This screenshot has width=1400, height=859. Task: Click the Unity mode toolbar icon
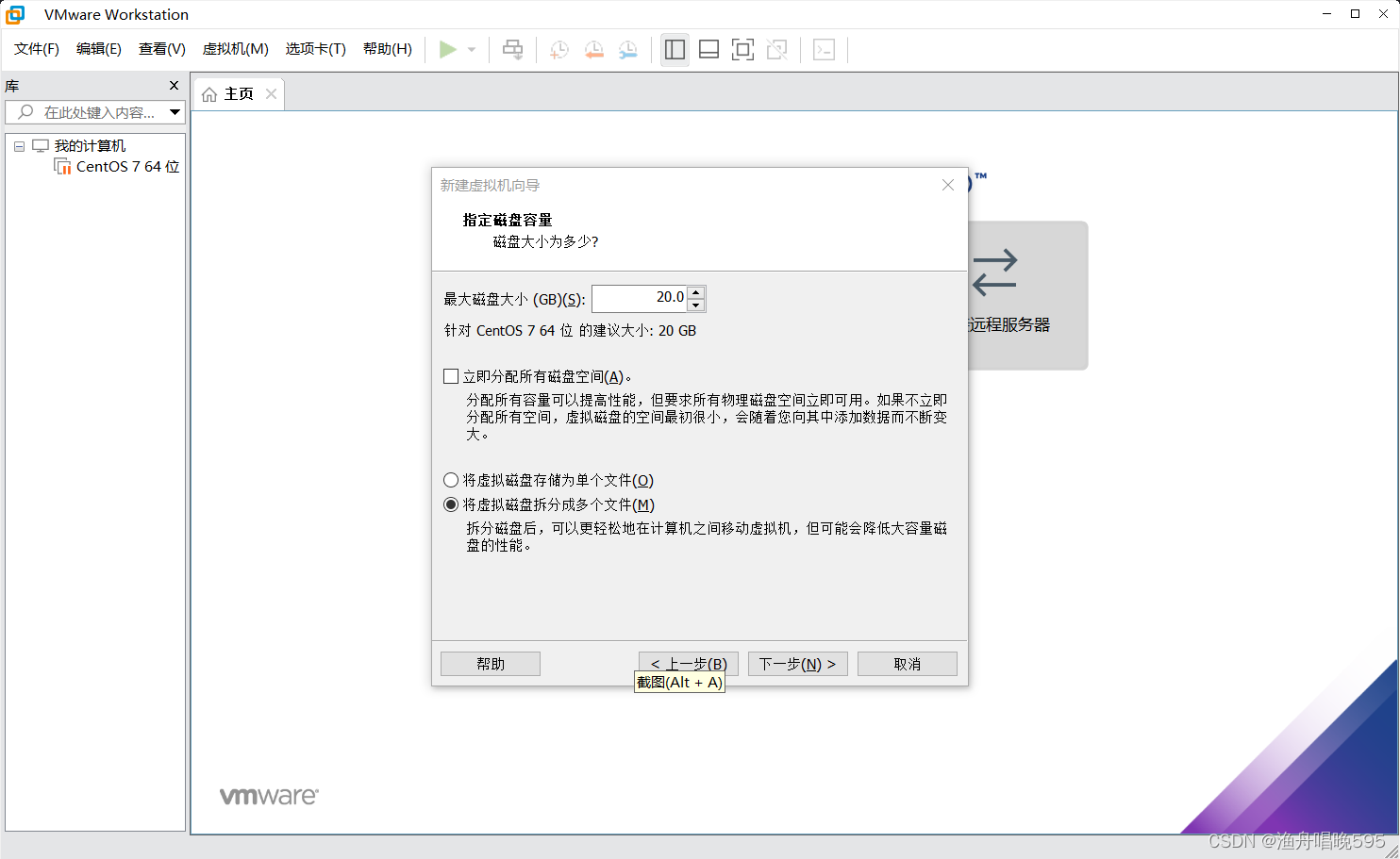pos(776,50)
